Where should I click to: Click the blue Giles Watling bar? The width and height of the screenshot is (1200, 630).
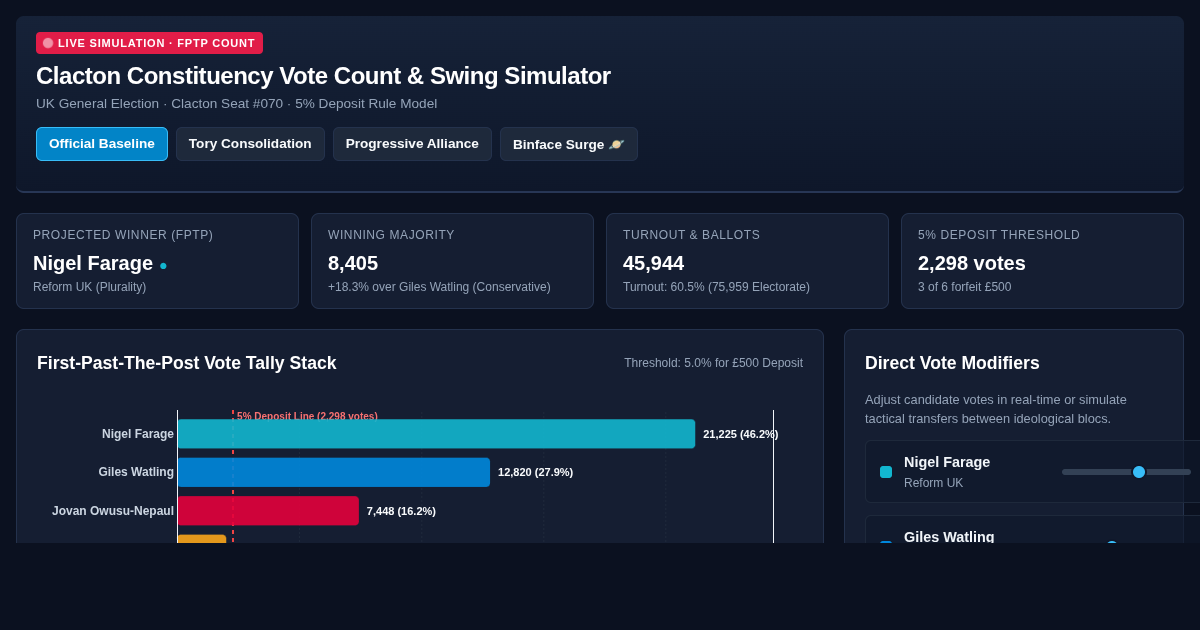point(334,472)
